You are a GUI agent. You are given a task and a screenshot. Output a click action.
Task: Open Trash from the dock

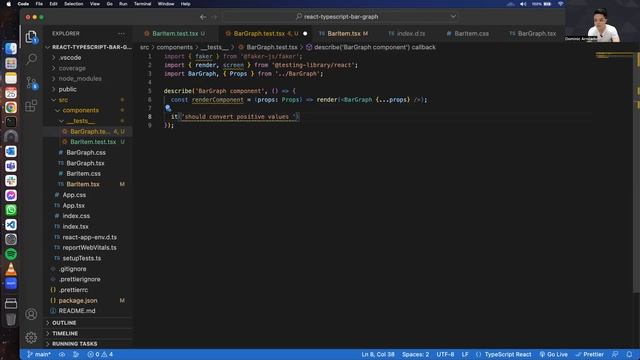[11, 319]
